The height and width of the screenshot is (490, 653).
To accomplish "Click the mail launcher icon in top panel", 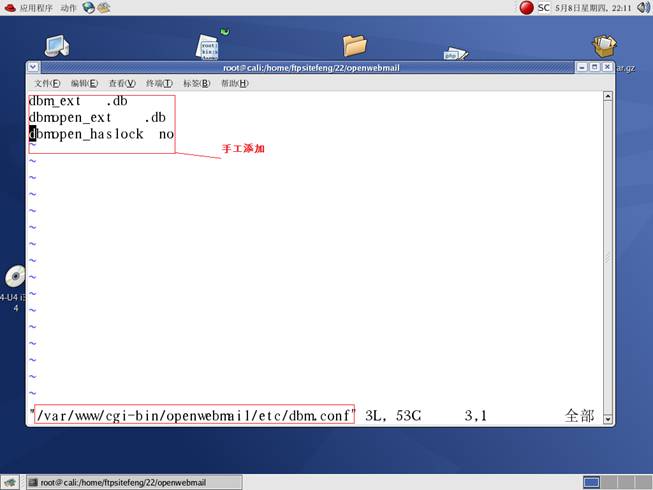I will 105,8.
